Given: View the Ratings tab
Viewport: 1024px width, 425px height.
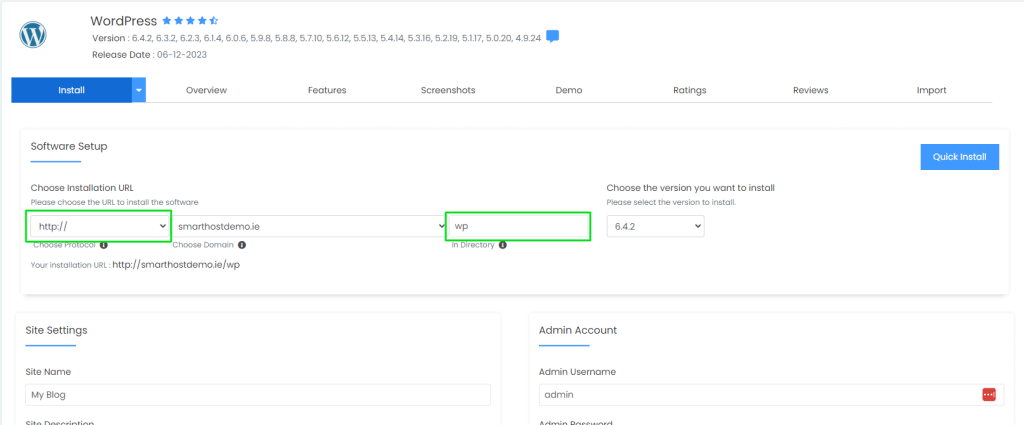Looking at the screenshot, I should click(x=689, y=90).
